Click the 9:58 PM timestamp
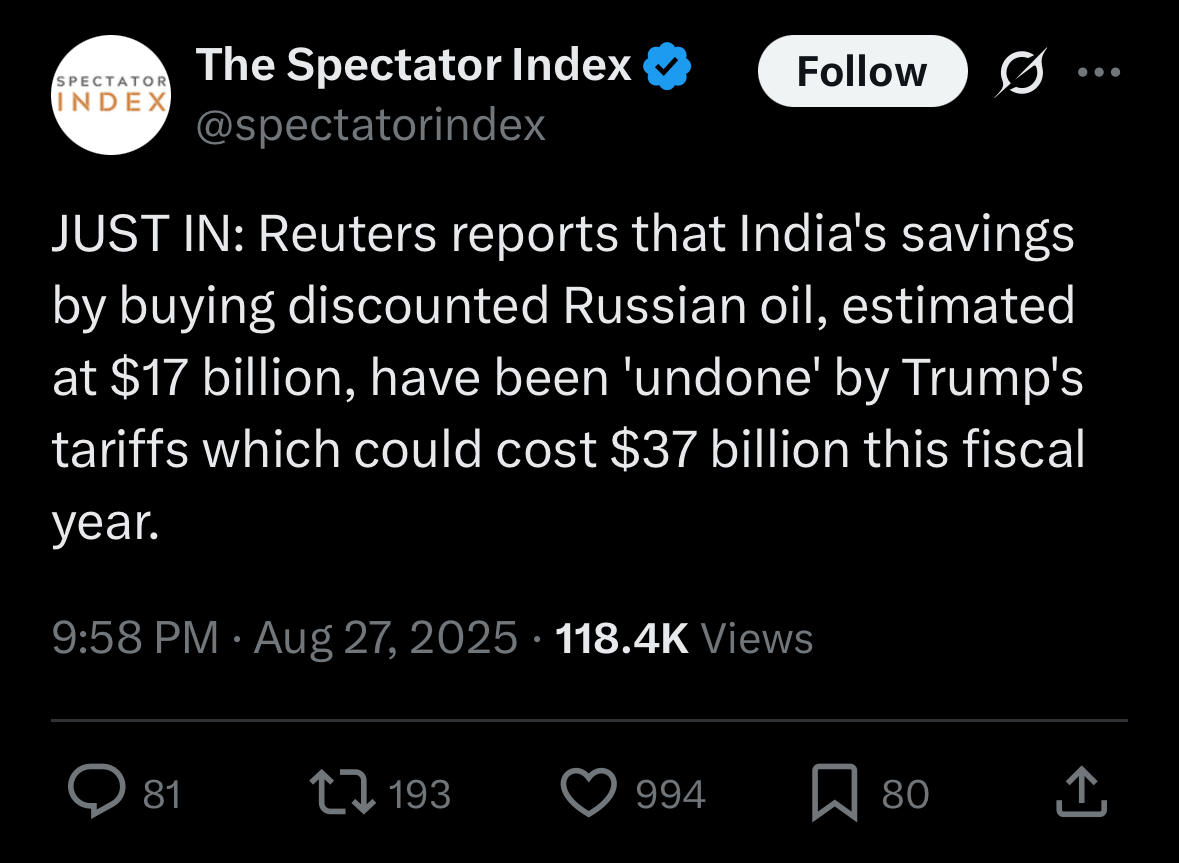1179x863 pixels. (x=135, y=638)
